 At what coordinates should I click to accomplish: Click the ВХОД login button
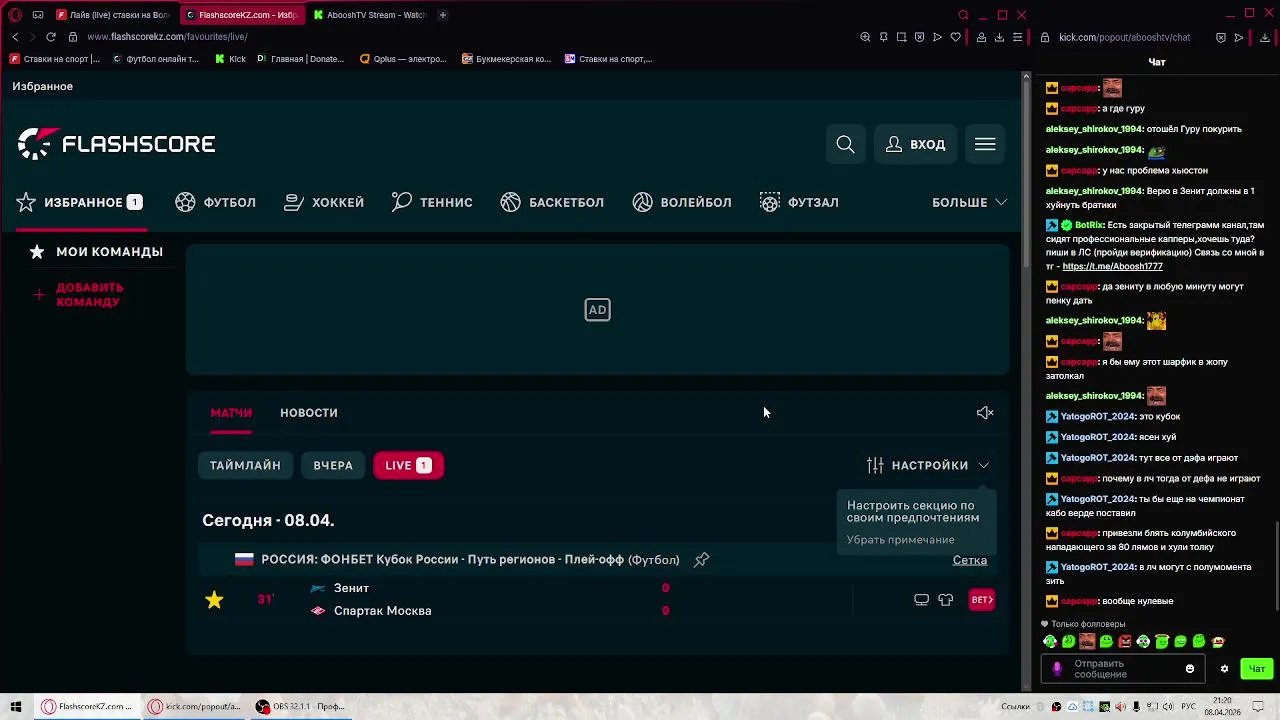[915, 145]
